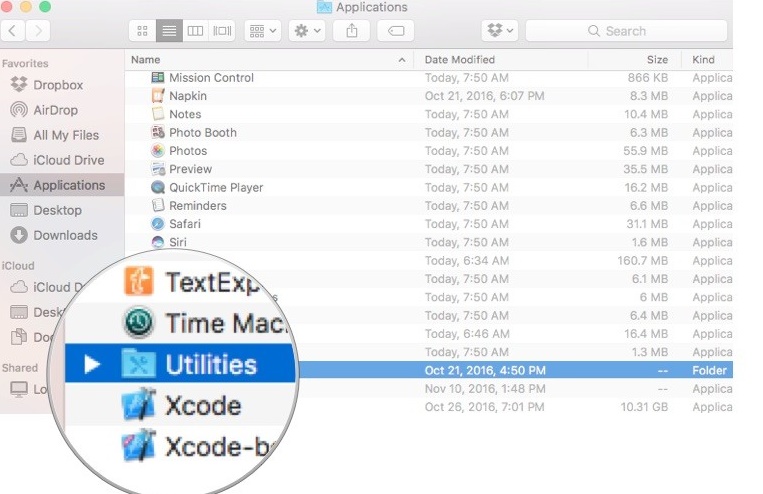The height and width of the screenshot is (494, 763).
Task: Click the 10.31 GB size value
Action: point(644,407)
